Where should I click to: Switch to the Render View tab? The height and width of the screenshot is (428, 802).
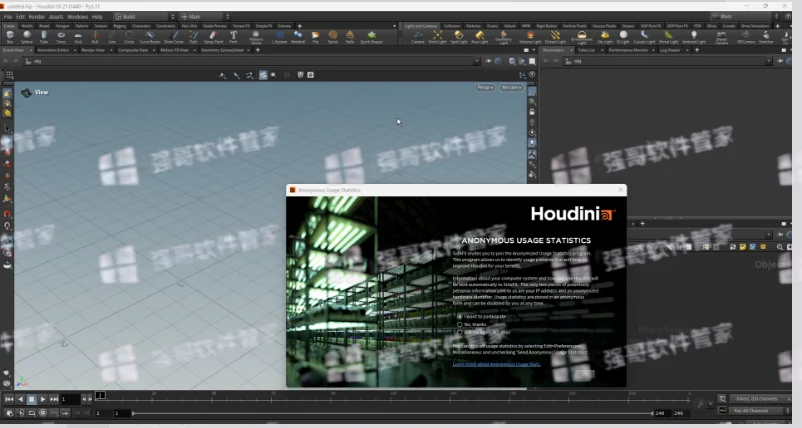coord(93,50)
